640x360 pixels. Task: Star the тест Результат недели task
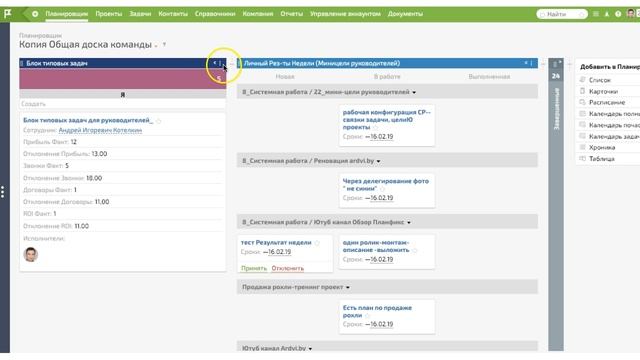coord(317,243)
